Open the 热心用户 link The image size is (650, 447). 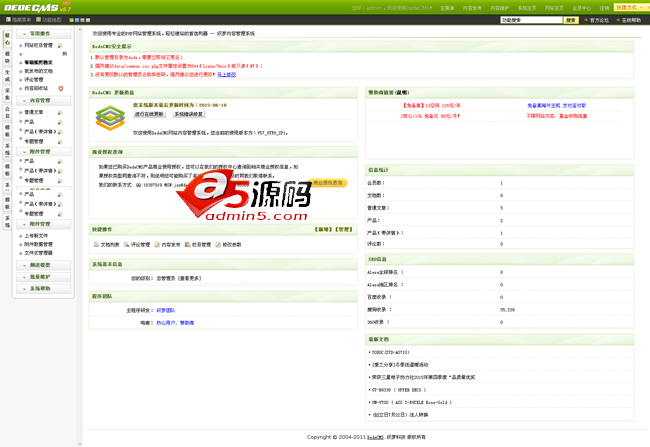click(166, 323)
